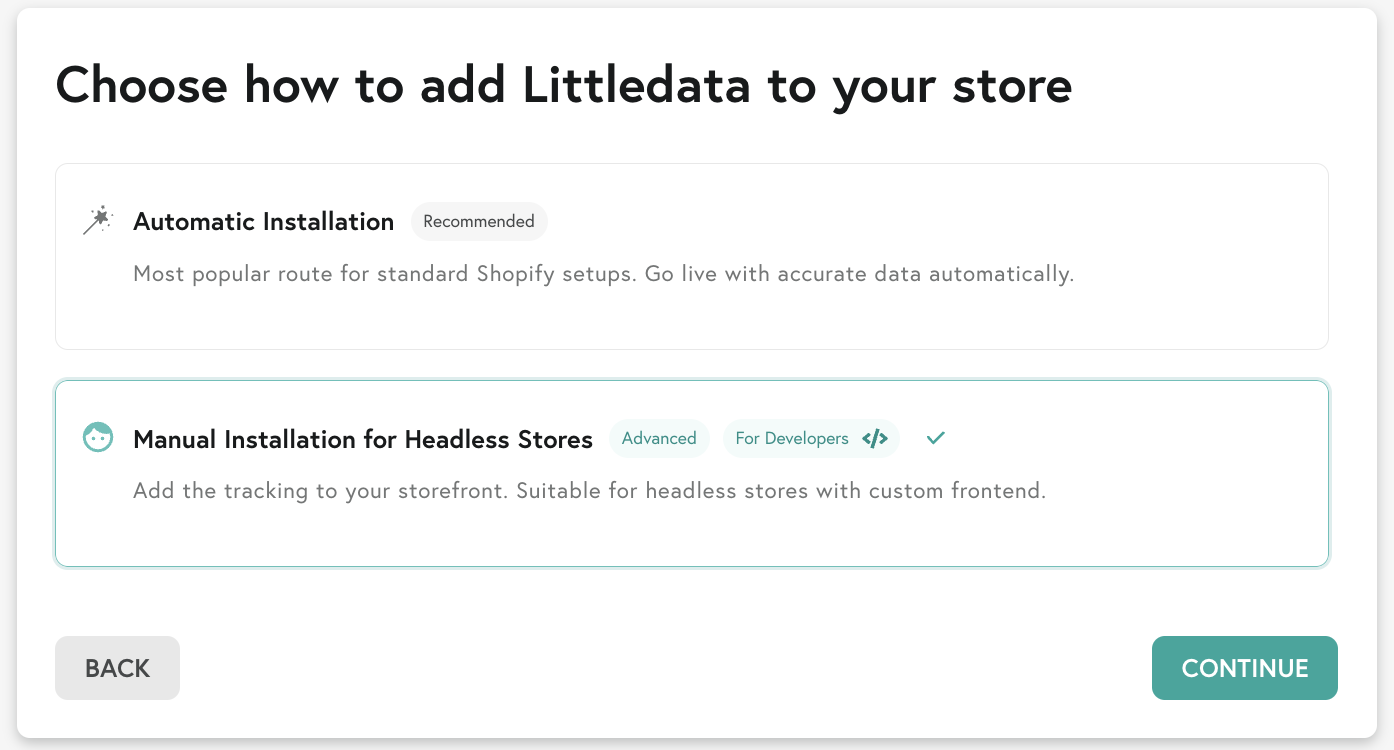Viewport: 1394px width, 750px height.
Task: Click Manual Installation for Headless Stores title
Action: point(363,439)
